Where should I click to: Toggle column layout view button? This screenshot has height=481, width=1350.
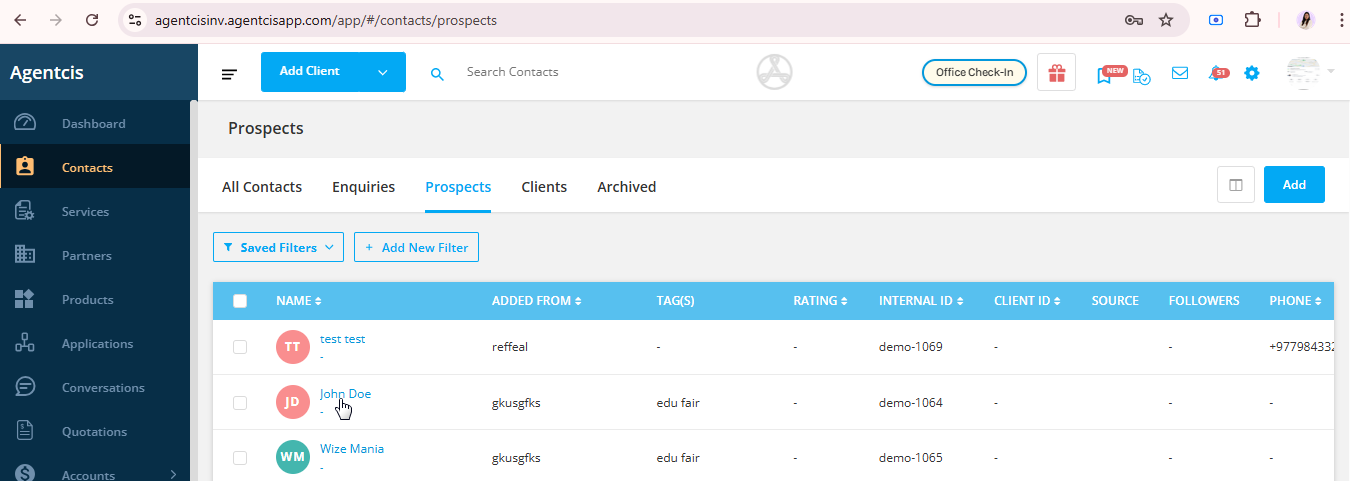coord(1236,185)
